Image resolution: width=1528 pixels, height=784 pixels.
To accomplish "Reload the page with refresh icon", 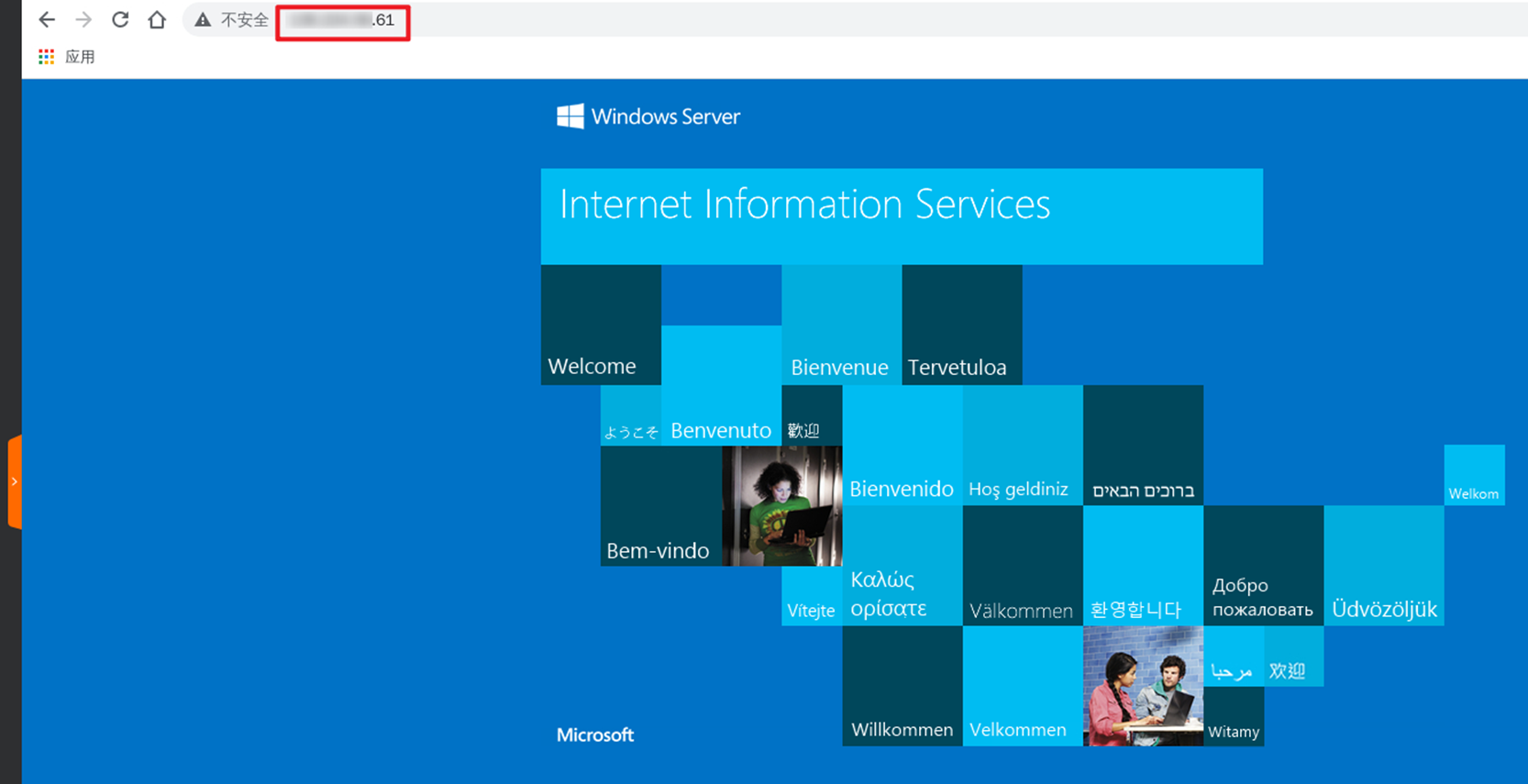I will (120, 19).
